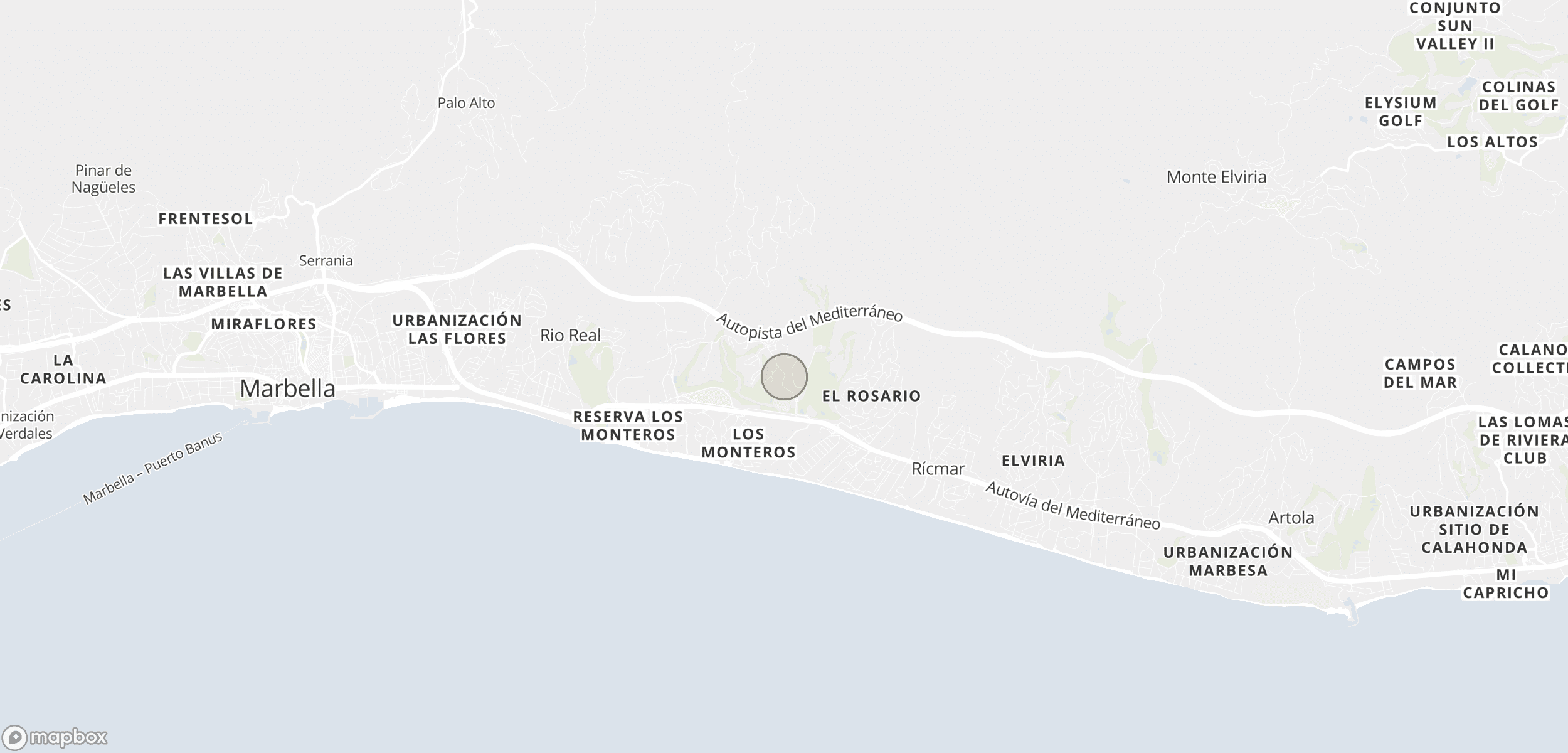Screen dimensions: 1568x753
Task: Click the El Rosario neighborhood label
Action: pyautogui.click(x=871, y=396)
